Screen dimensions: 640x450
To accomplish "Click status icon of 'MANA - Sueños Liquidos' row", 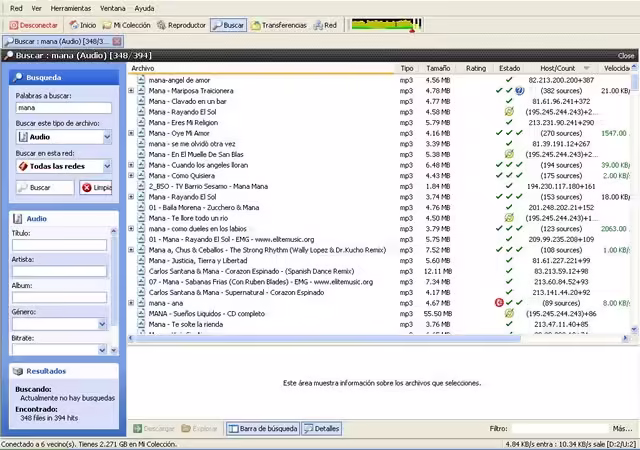I will [x=509, y=313].
